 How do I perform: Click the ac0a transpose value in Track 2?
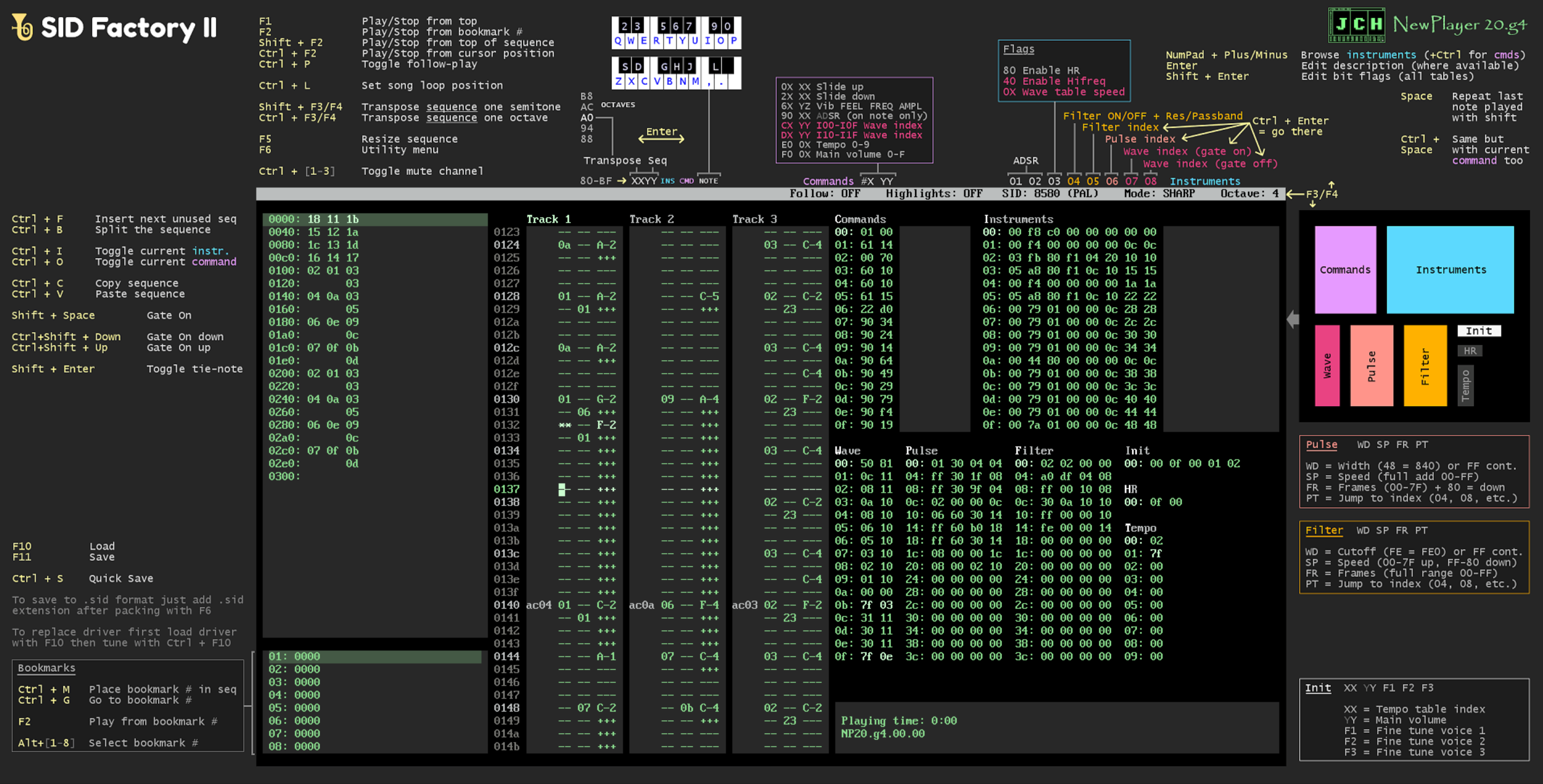coord(642,605)
